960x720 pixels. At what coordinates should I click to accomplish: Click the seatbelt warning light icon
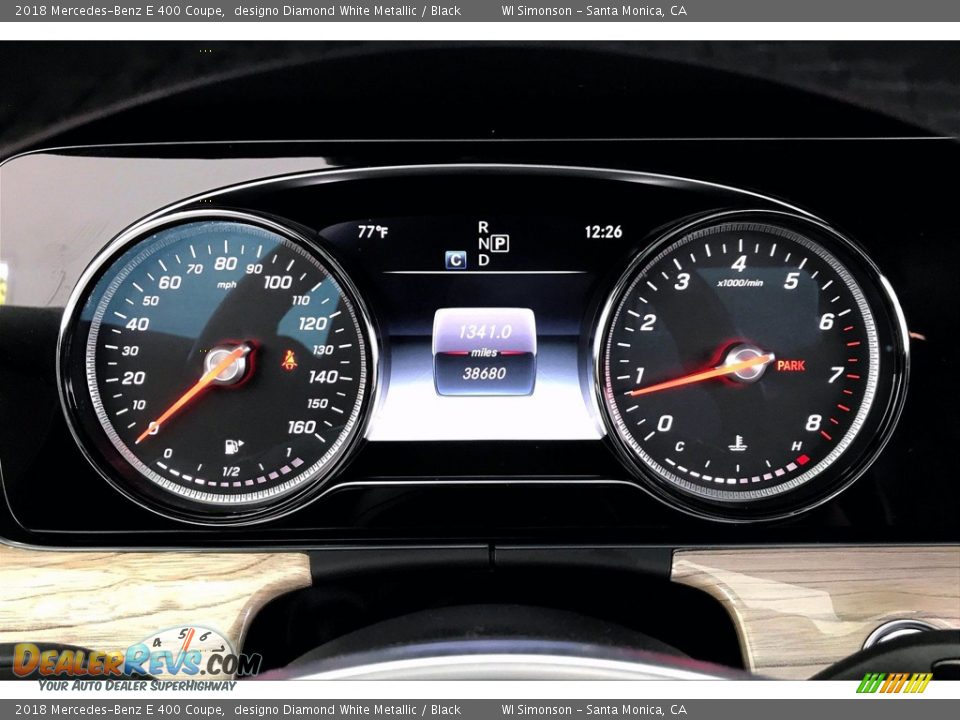pyautogui.click(x=289, y=360)
